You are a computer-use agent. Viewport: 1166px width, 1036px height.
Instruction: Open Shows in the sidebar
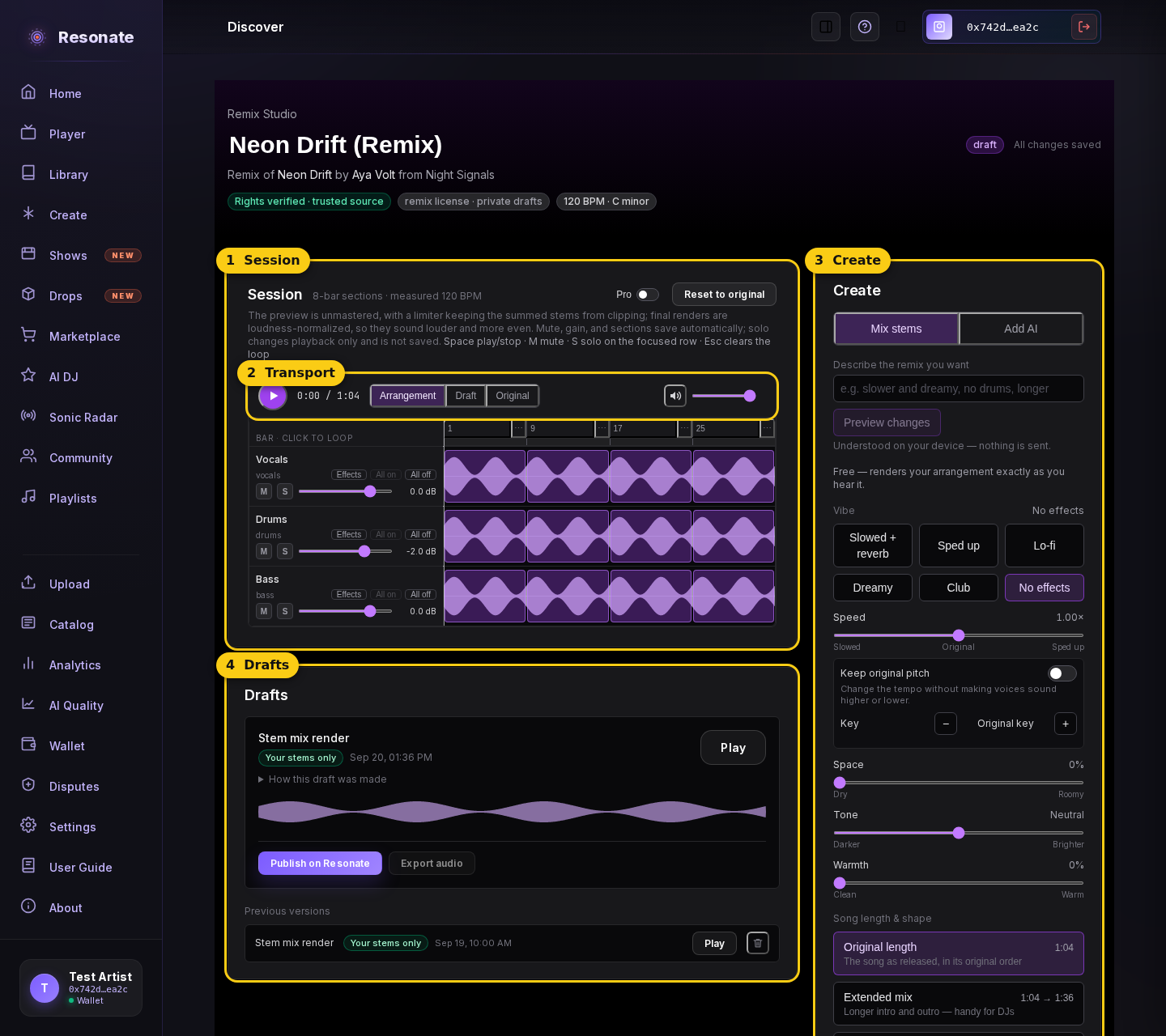(81, 255)
